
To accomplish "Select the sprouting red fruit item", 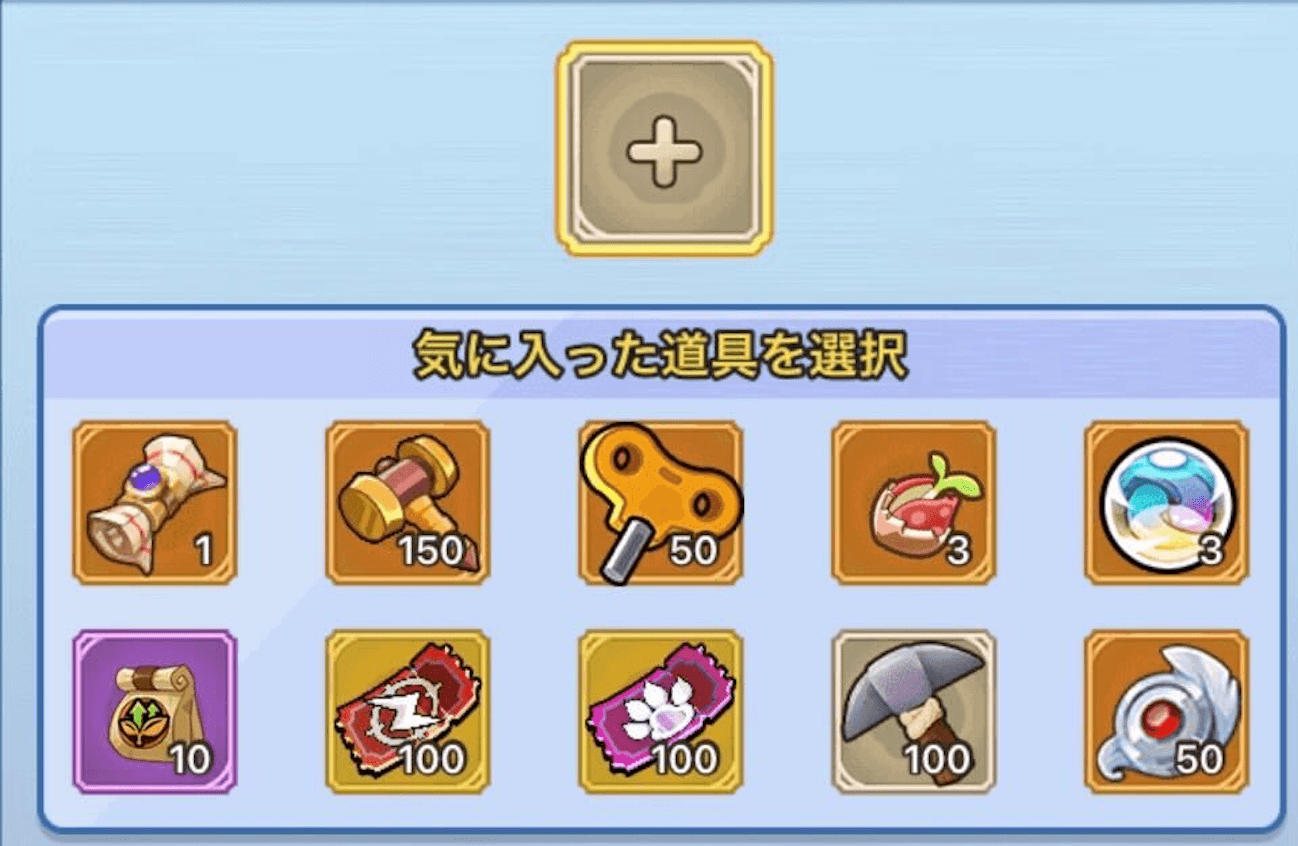I will click(x=914, y=502).
